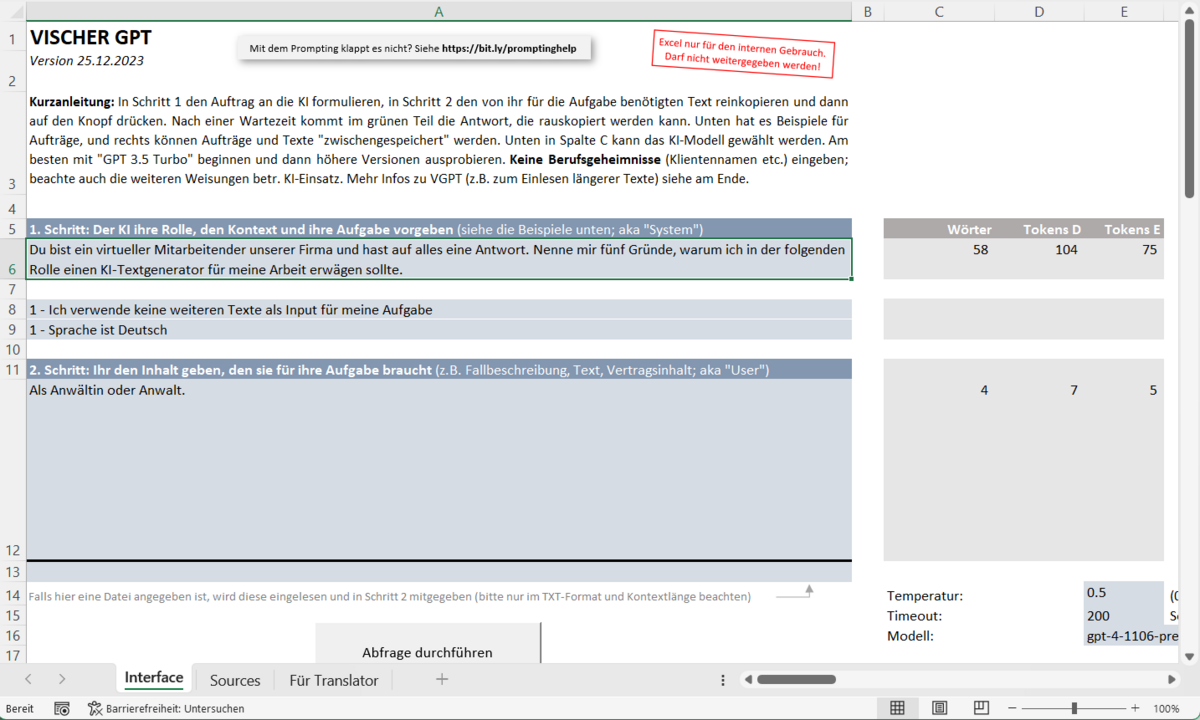Select row 14 header
The height and width of the screenshot is (720, 1200).
pos(13,596)
